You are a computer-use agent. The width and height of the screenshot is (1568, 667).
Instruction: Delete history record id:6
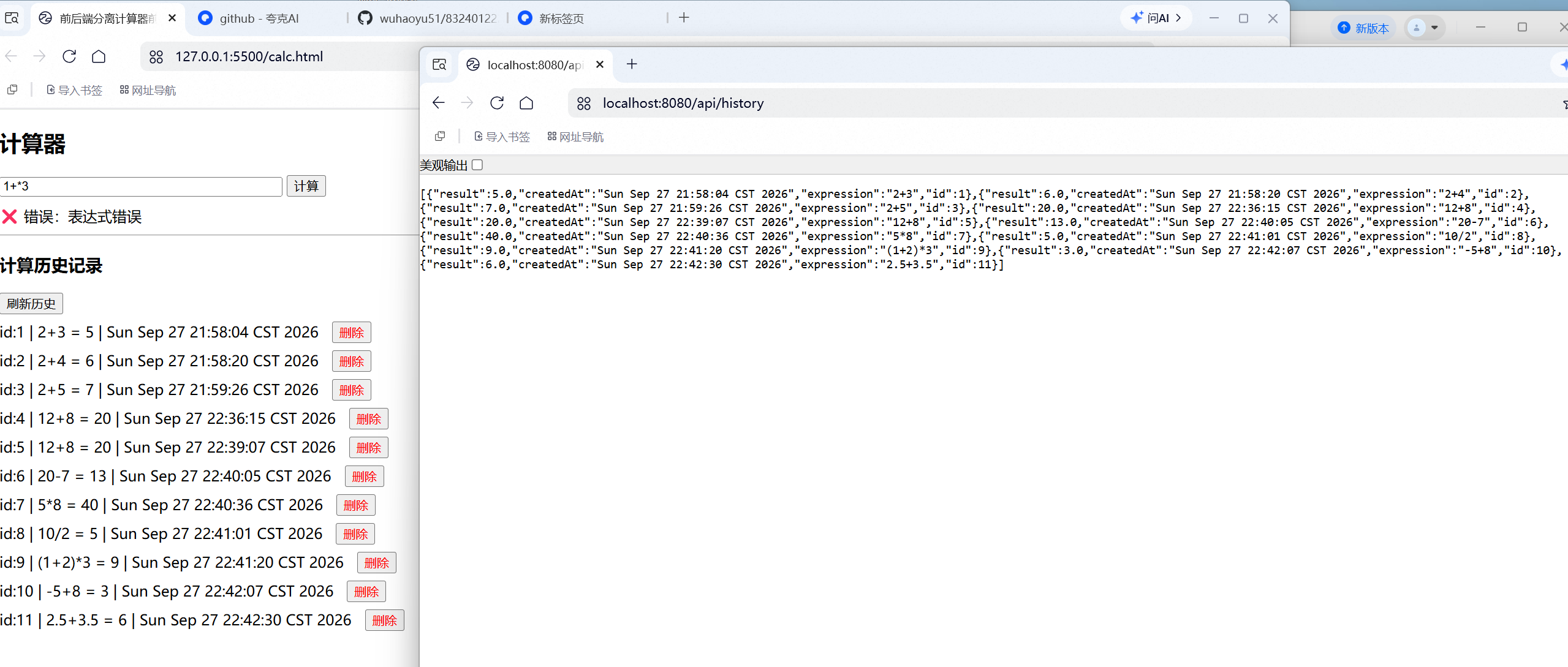click(x=365, y=477)
